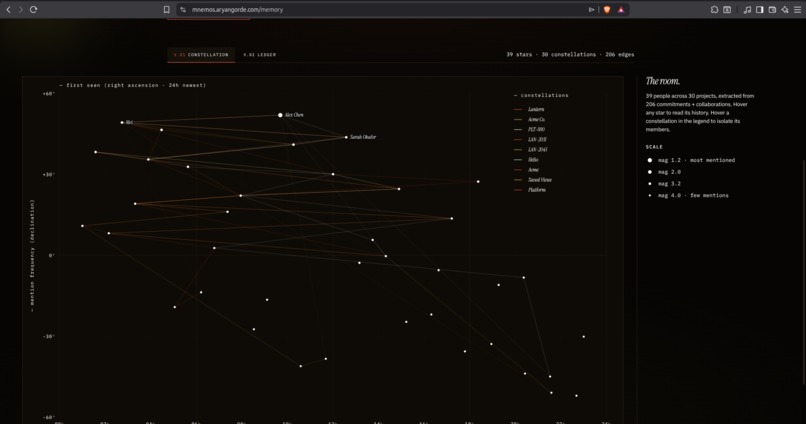Bookmark this page with the bookmark icon
The image size is (806, 424).
[167, 9]
